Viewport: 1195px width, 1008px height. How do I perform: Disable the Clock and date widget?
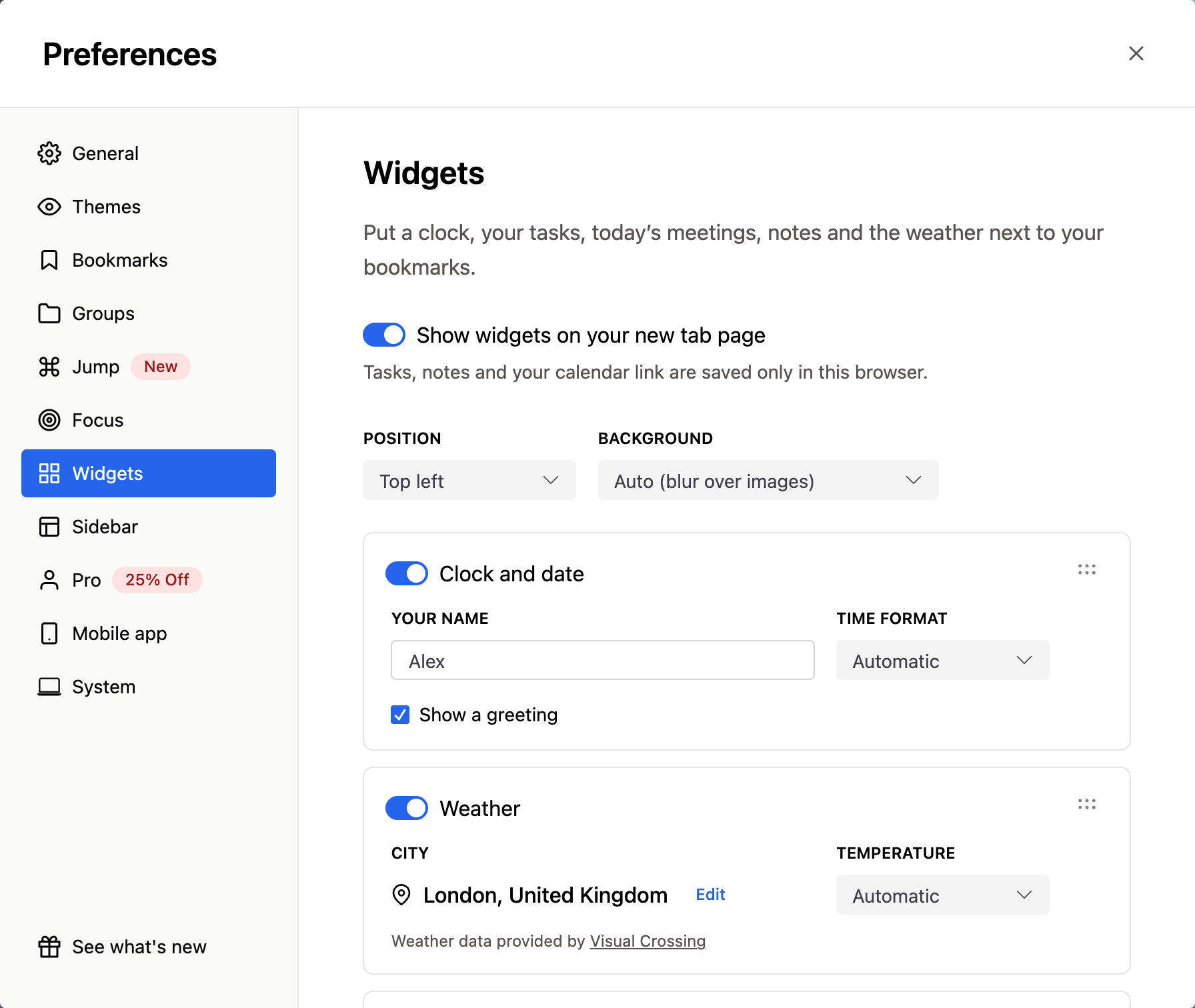tap(407, 573)
